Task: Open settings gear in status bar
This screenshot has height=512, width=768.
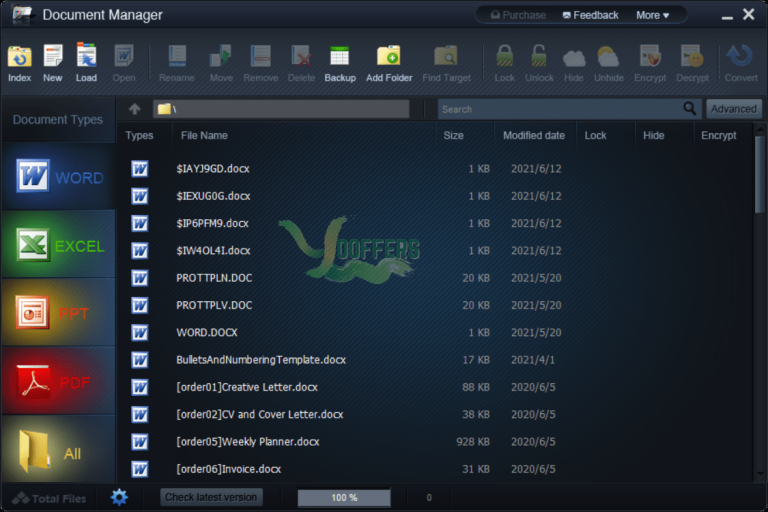Action: pyautogui.click(x=119, y=497)
